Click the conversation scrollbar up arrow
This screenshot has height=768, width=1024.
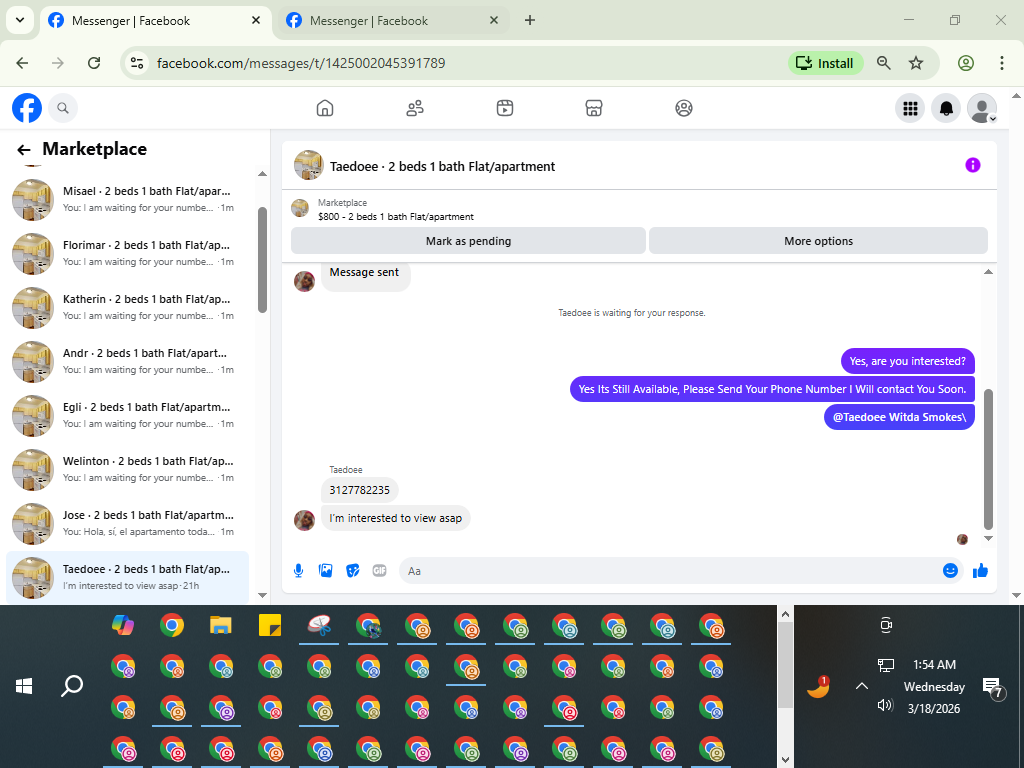tap(988, 272)
